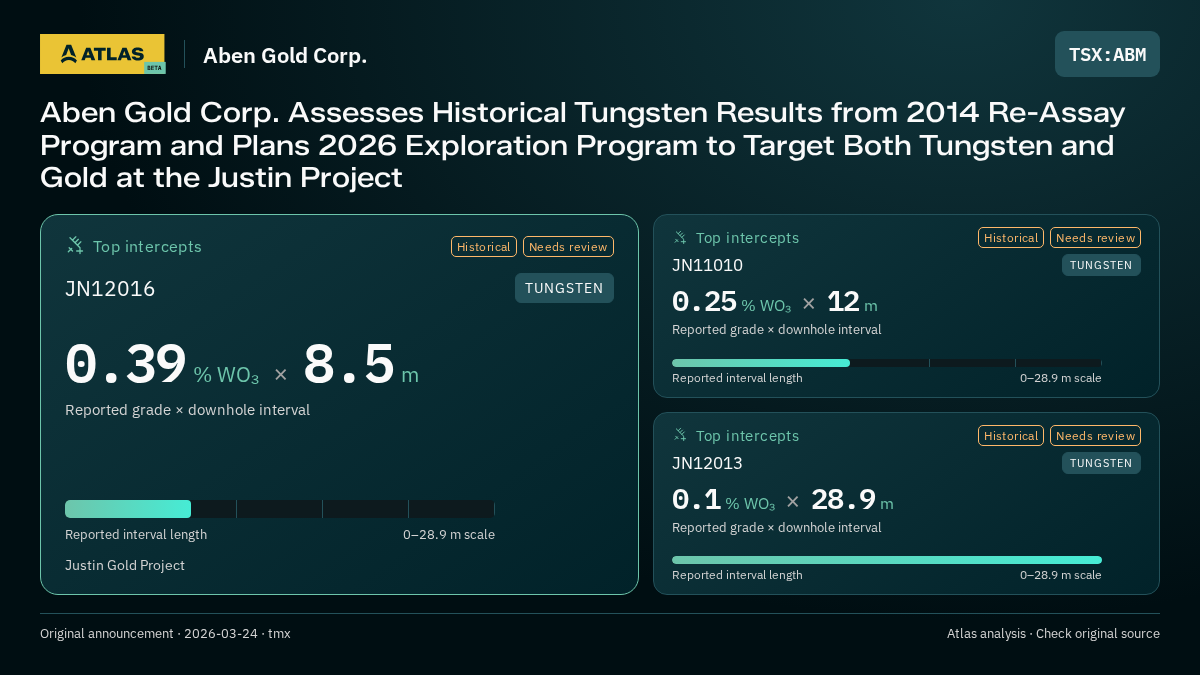Click the TUNGSTEN badge on JN12016 card
Viewport: 1200px width, 675px height.
(x=564, y=288)
